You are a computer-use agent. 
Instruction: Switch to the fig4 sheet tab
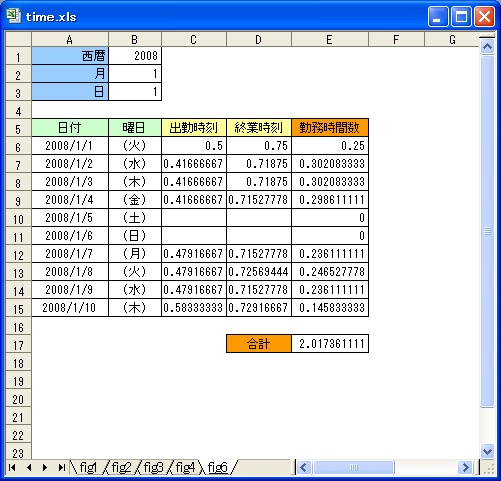pyautogui.click(x=185, y=468)
